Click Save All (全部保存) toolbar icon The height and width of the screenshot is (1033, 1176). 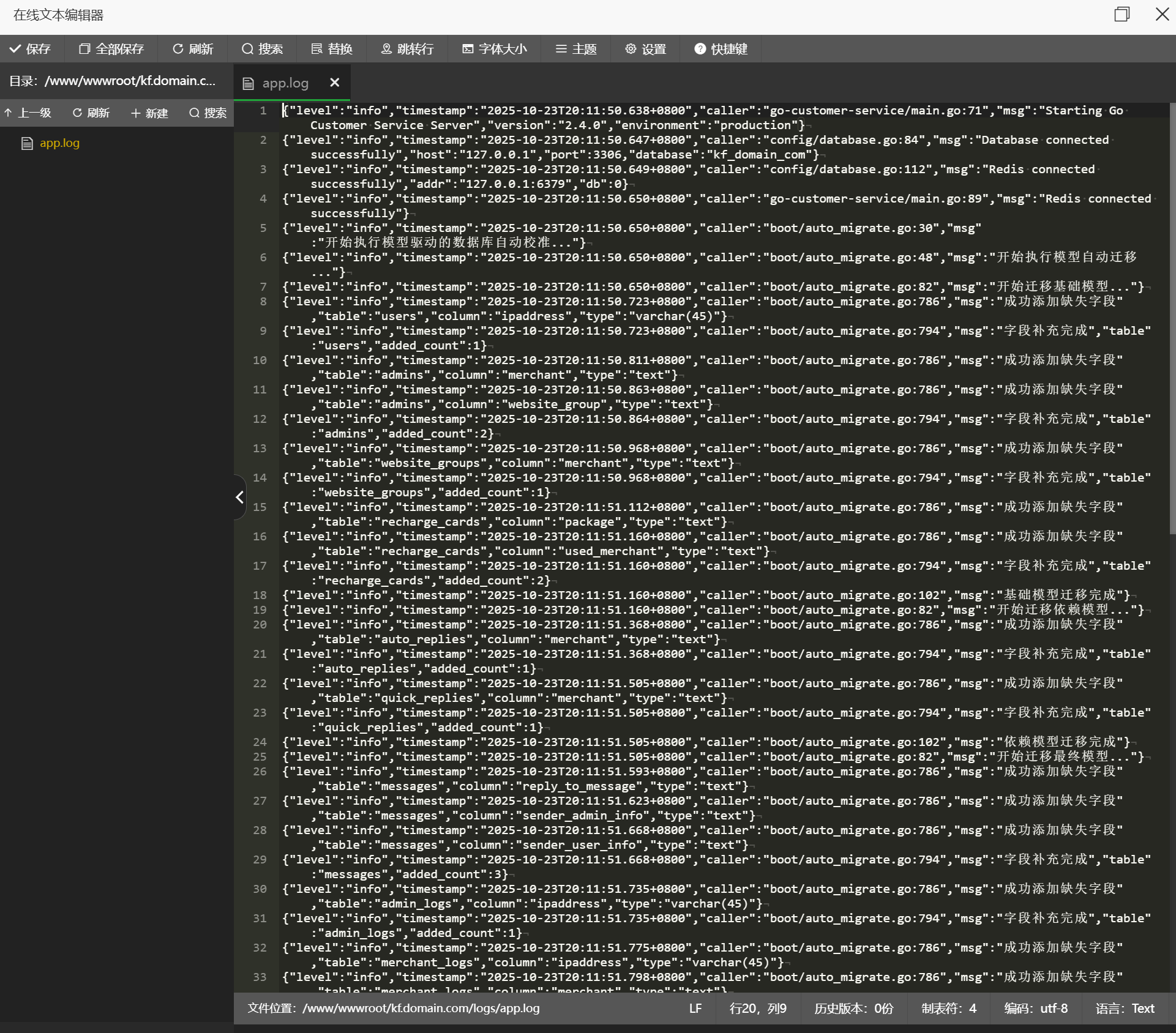[84, 49]
